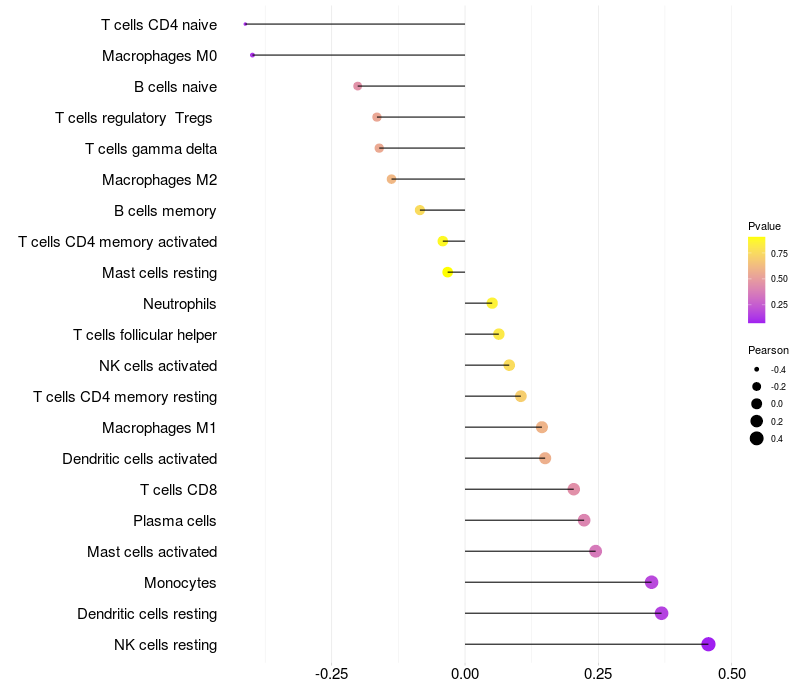The width and height of the screenshot is (800, 700).
Task: Click the B cells naive data point
Action: 358,86
